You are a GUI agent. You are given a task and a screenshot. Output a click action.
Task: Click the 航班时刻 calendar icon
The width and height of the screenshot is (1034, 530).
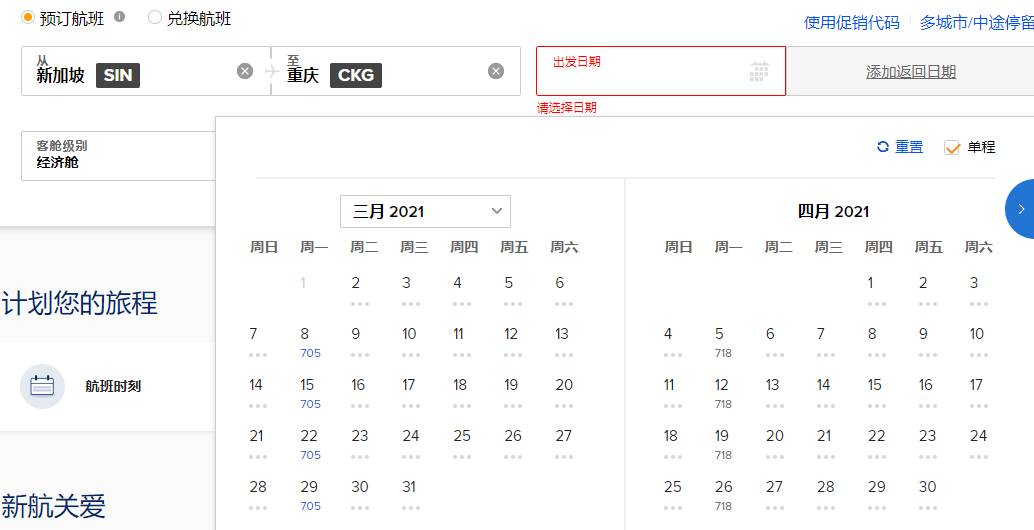(x=42, y=386)
